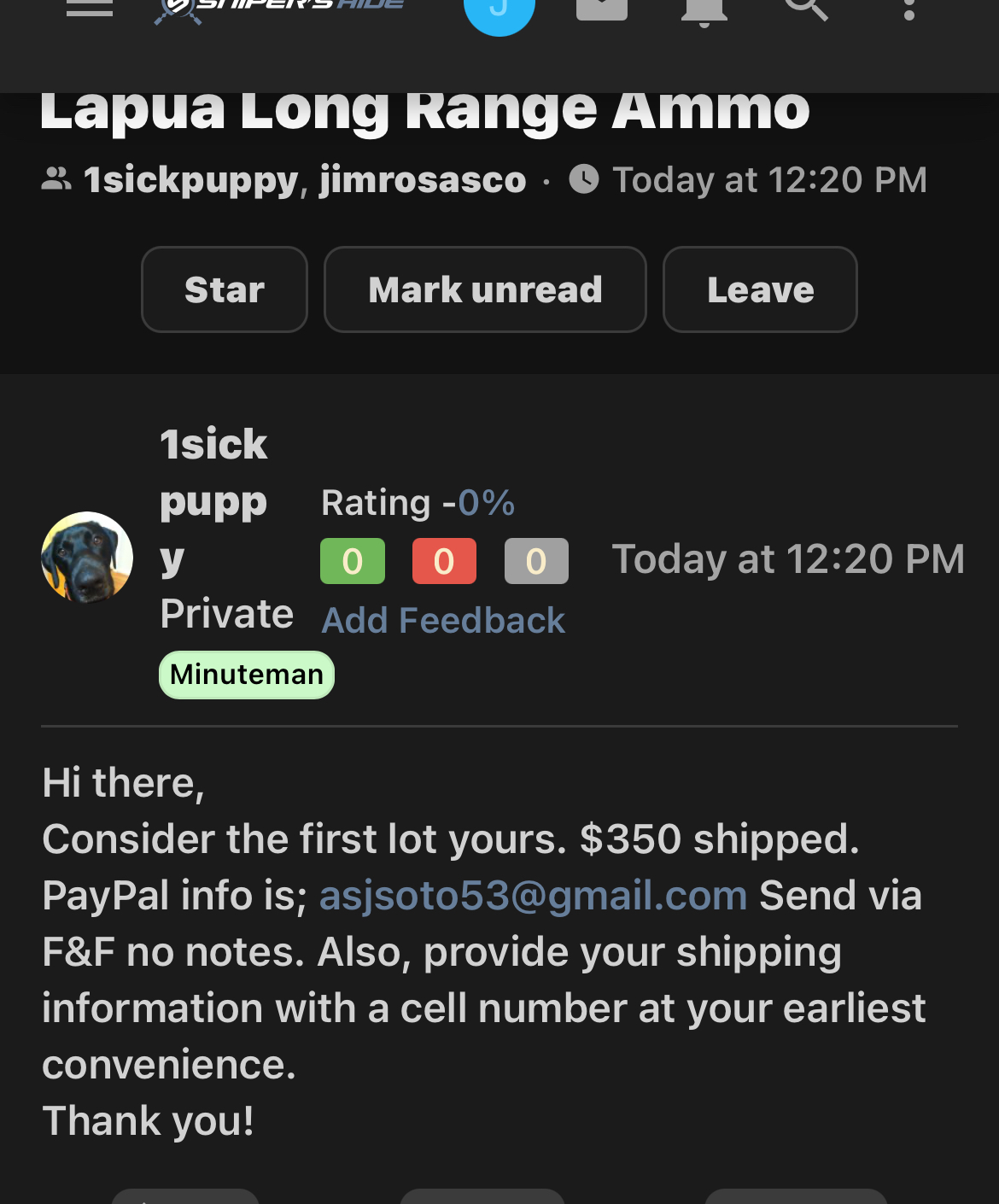Open the hamburger navigation menu
Screen dimensions: 999x1204
pyautogui.click(x=90, y=9)
